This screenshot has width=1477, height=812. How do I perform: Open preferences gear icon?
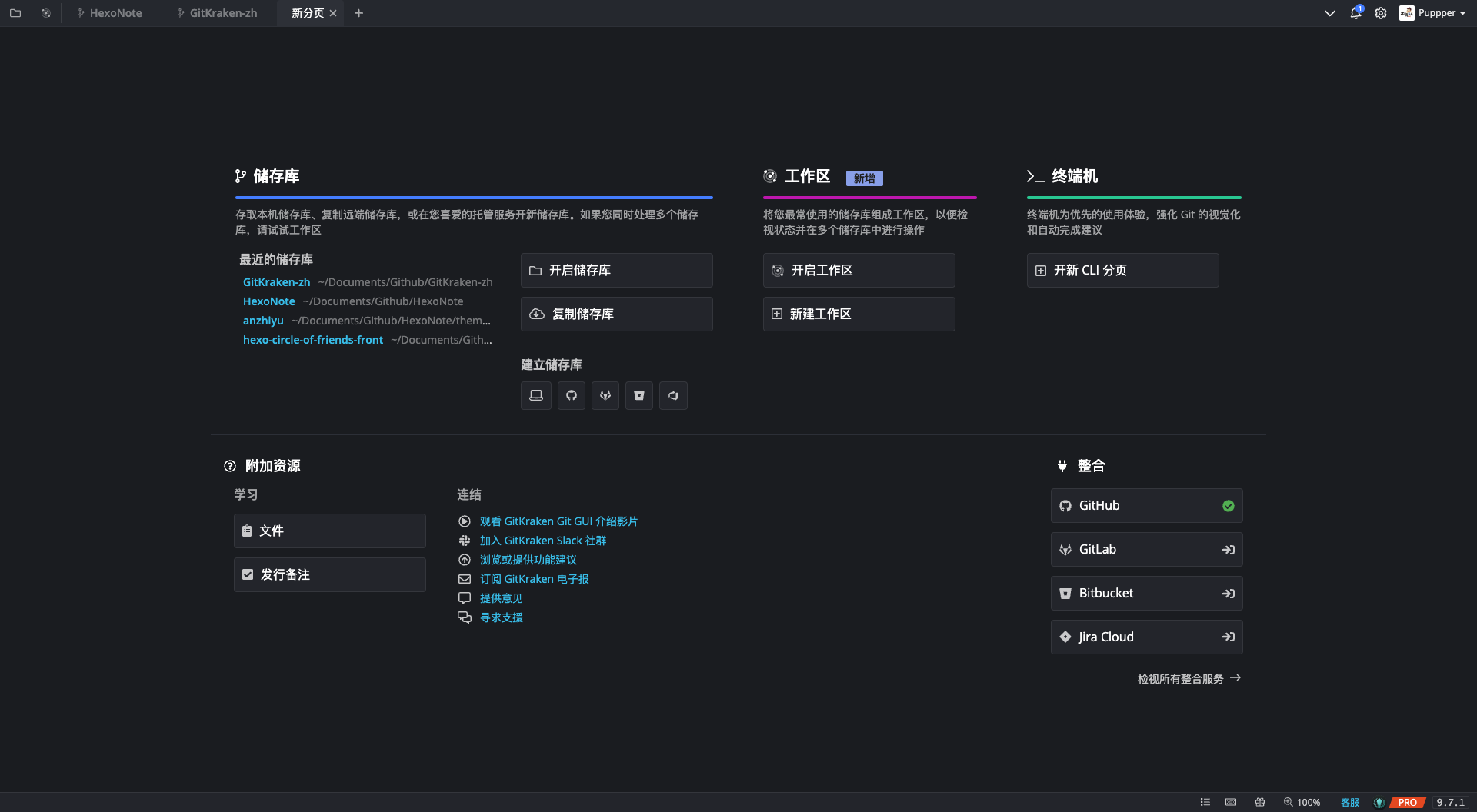tap(1381, 13)
